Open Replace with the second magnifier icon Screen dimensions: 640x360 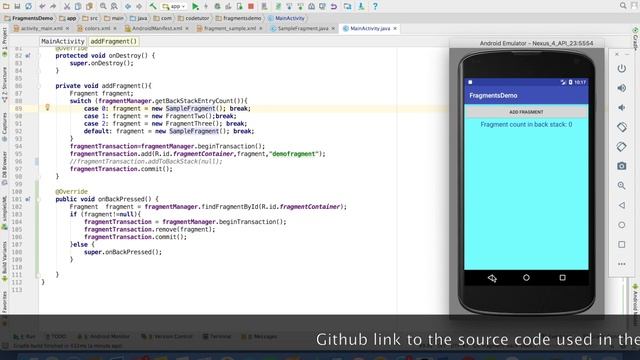click(x=114, y=6)
